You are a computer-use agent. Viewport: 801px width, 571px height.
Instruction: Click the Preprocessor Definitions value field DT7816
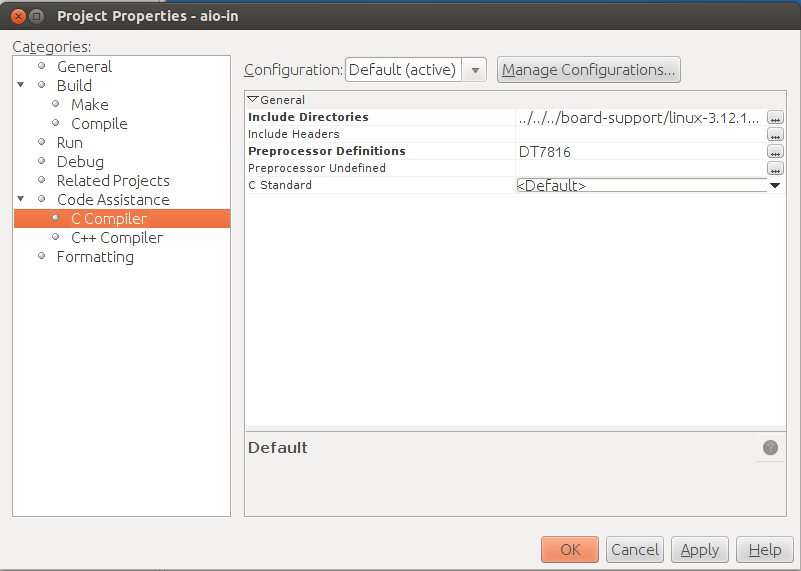coord(640,152)
